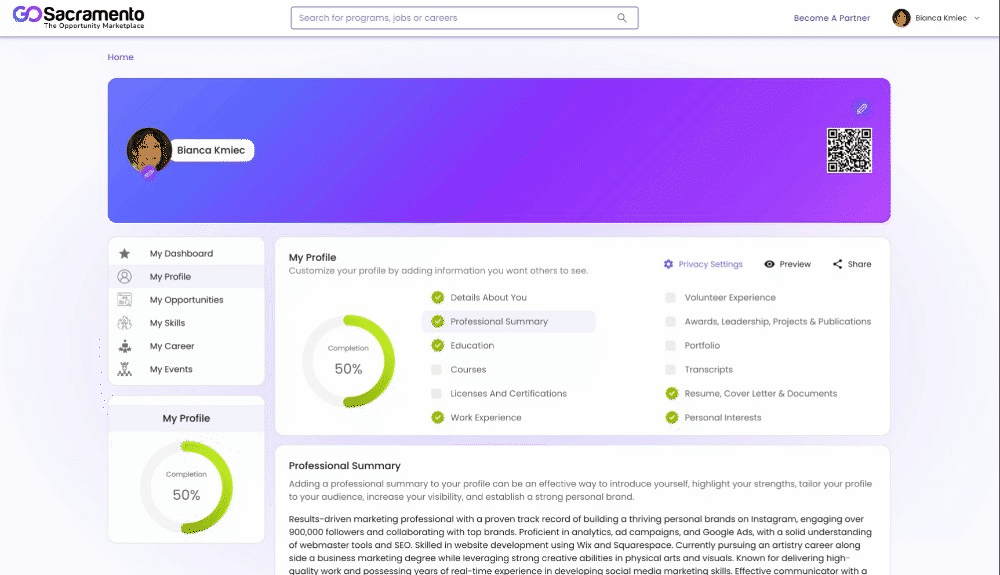Open the Personal Interests section link
This screenshot has width=1000, height=575.
point(723,418)
